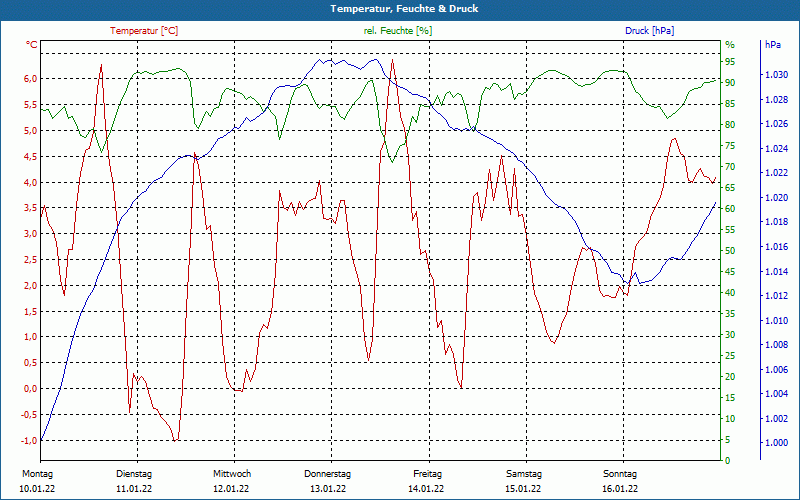Click the 1.012 pressure axis value
This screenshot has height=500, width=800.
(x=777, y=296)
